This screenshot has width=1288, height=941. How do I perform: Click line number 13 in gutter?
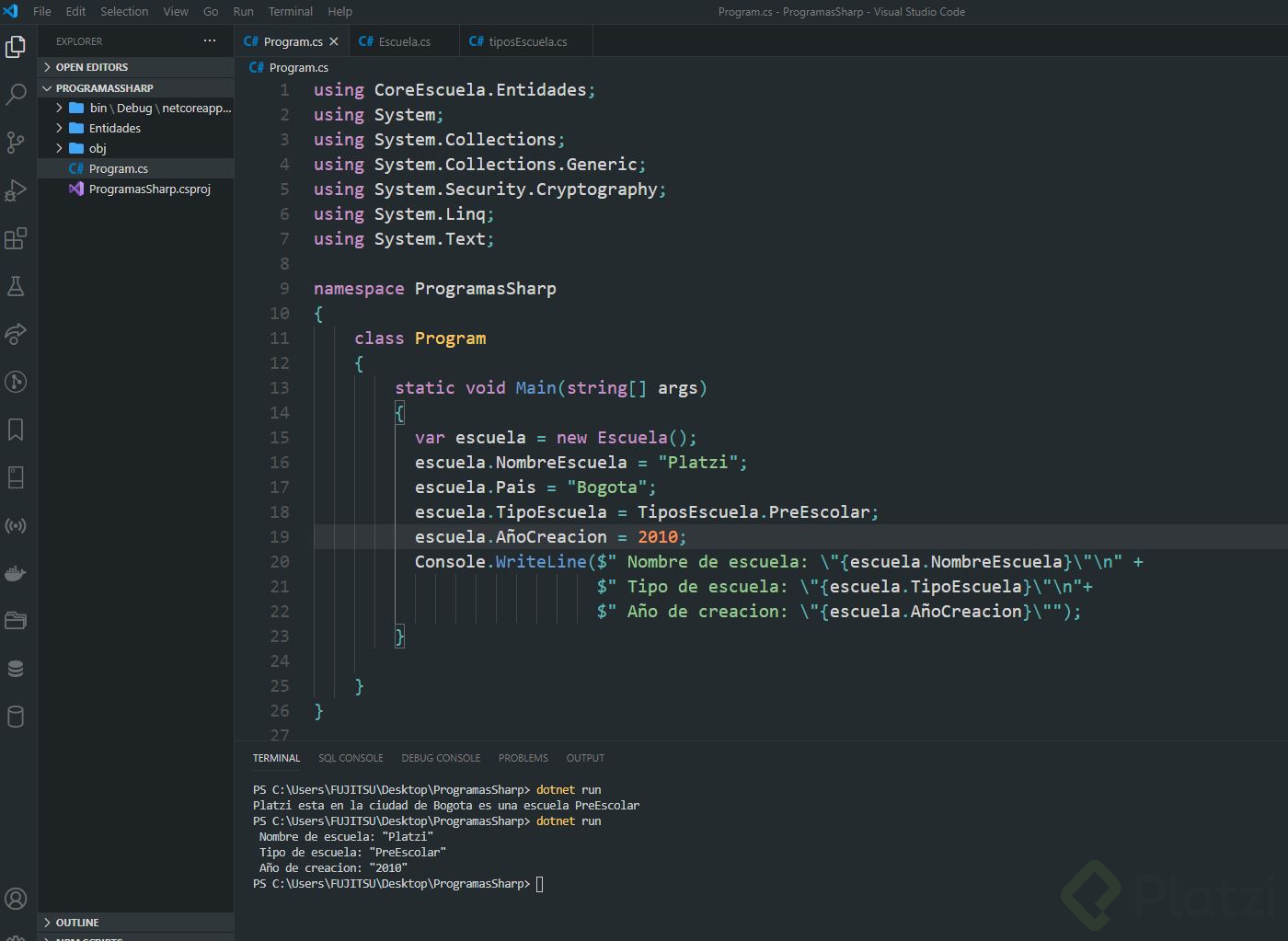(x=280, y=387)
